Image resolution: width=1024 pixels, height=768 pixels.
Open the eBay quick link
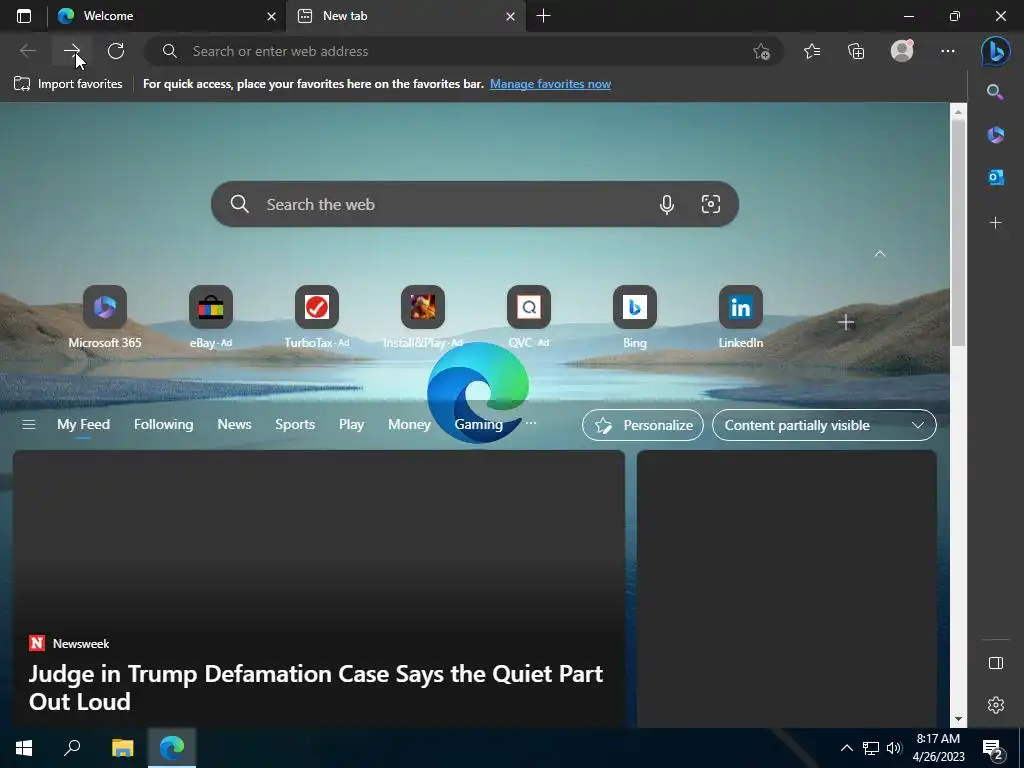tap(210, 317)
